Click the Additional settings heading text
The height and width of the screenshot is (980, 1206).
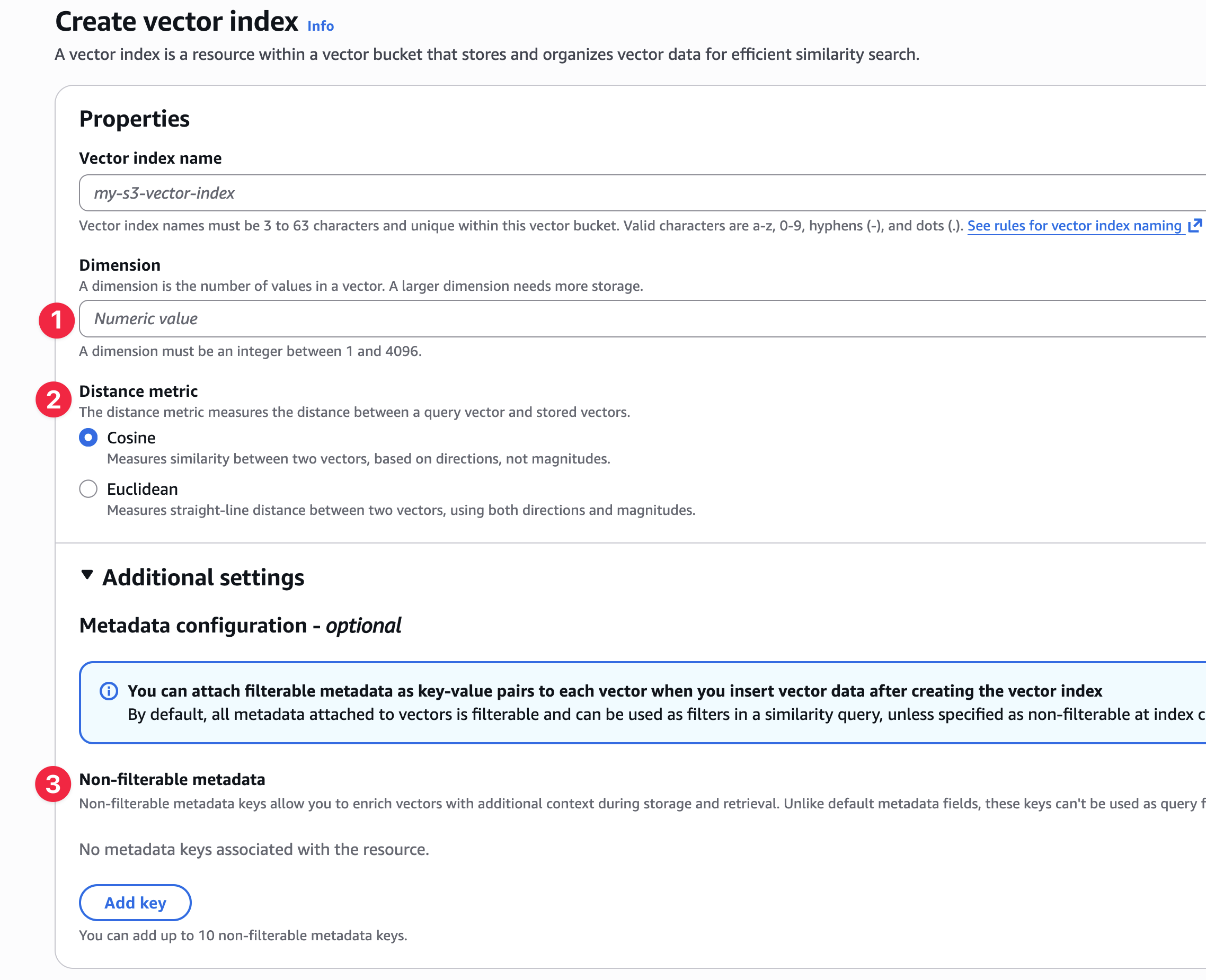[x=203, y=577]
